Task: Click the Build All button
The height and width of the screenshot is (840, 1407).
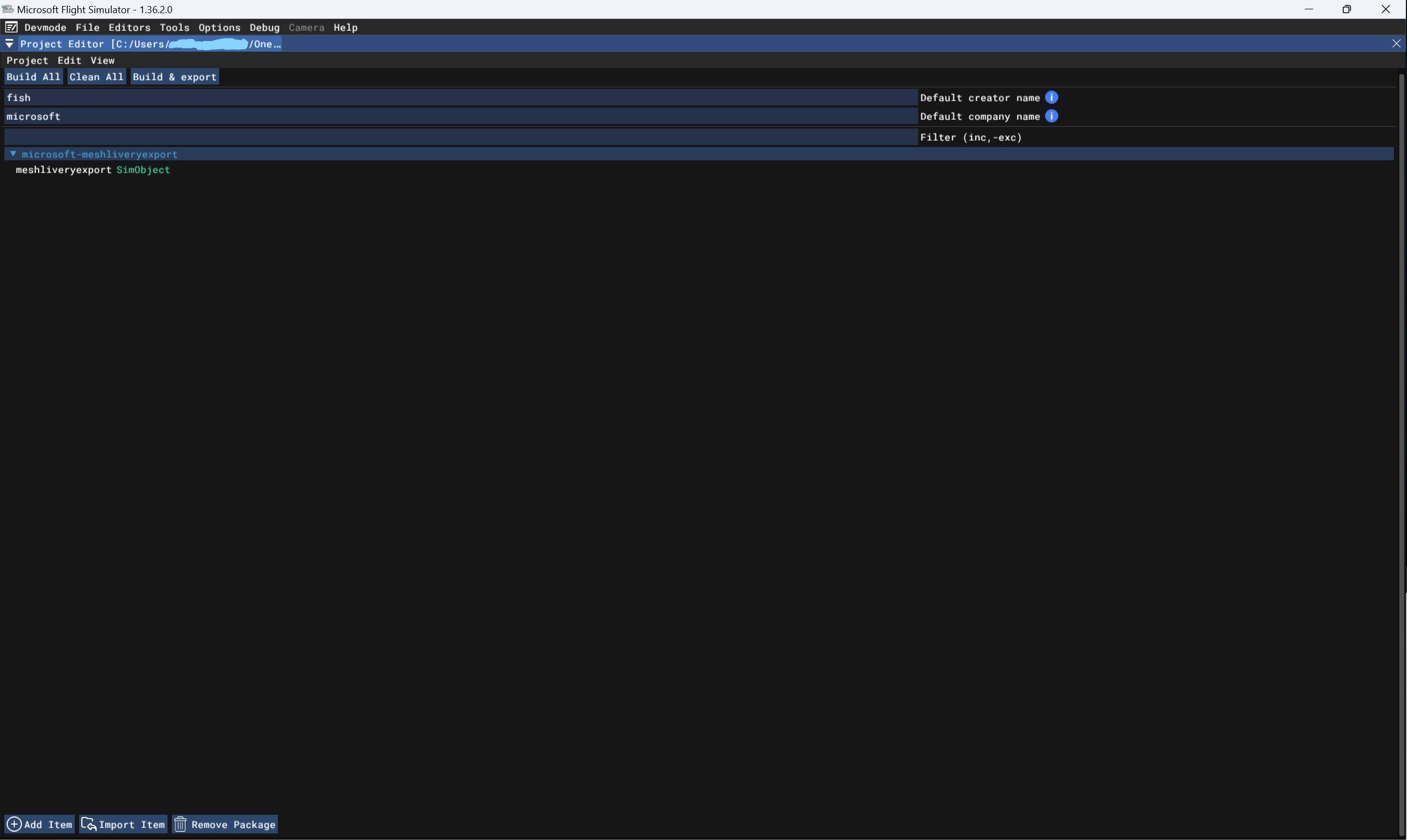Action: (x=32, y=76)
